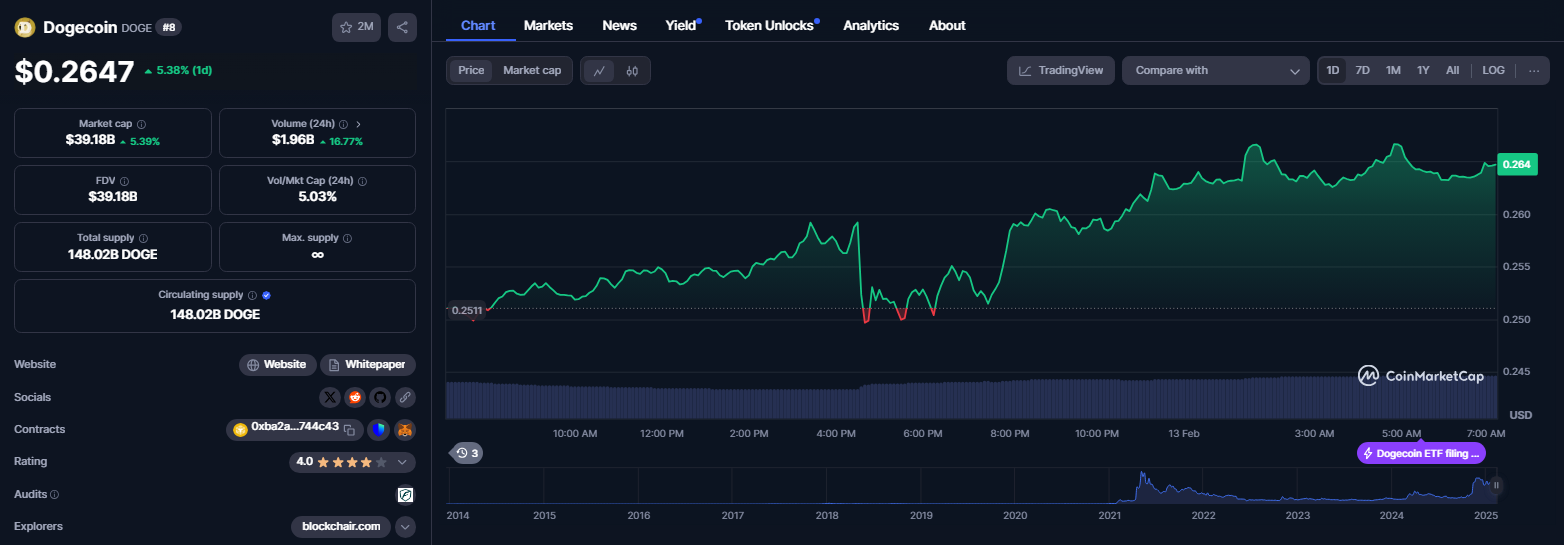Open the Chart tab
This screenshot has width=1564, height=545.
click(478, 25)
